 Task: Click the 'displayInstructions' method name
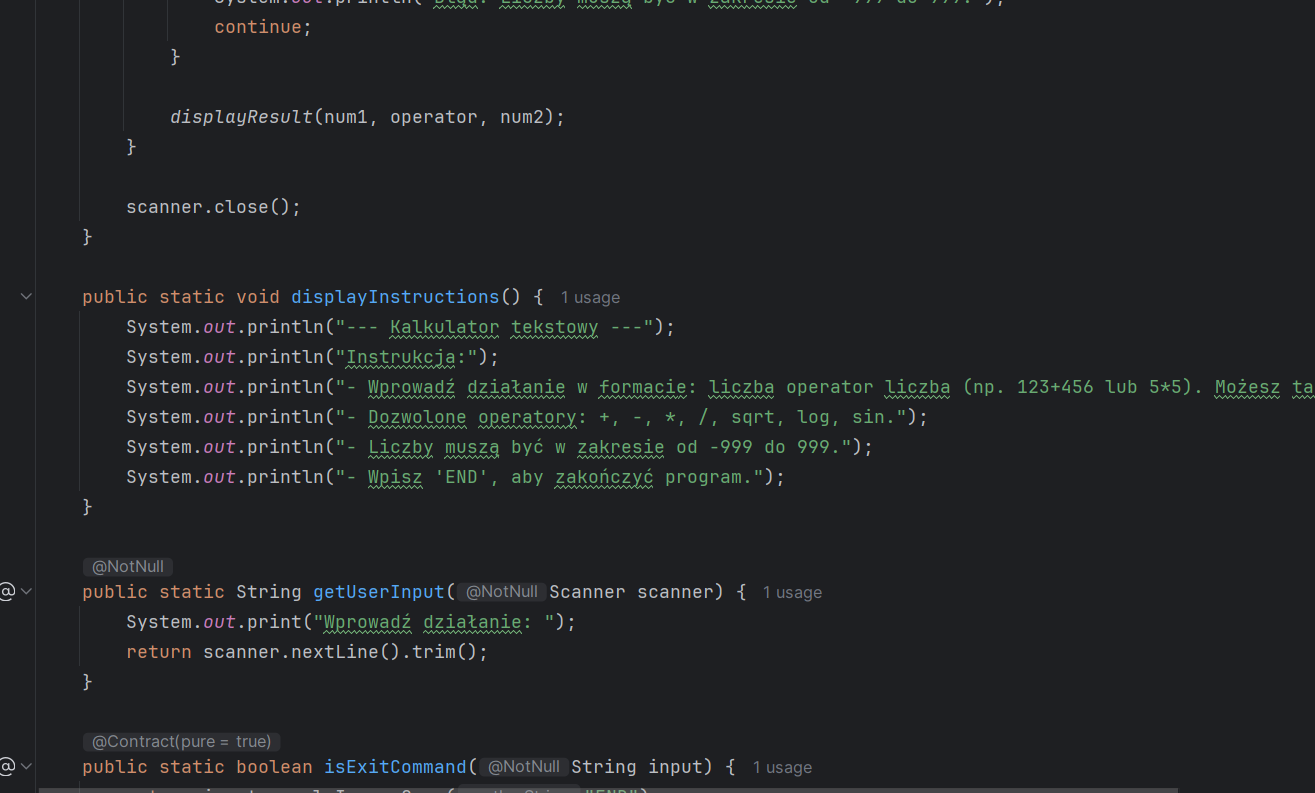pyautogui.click(x=395, y=297)
